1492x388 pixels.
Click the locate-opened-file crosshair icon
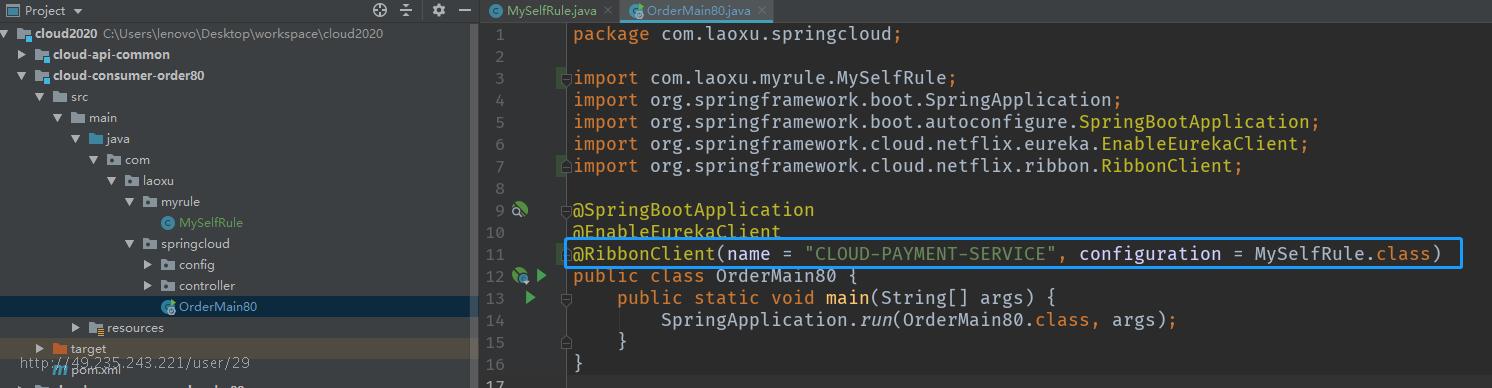(380, 10)
